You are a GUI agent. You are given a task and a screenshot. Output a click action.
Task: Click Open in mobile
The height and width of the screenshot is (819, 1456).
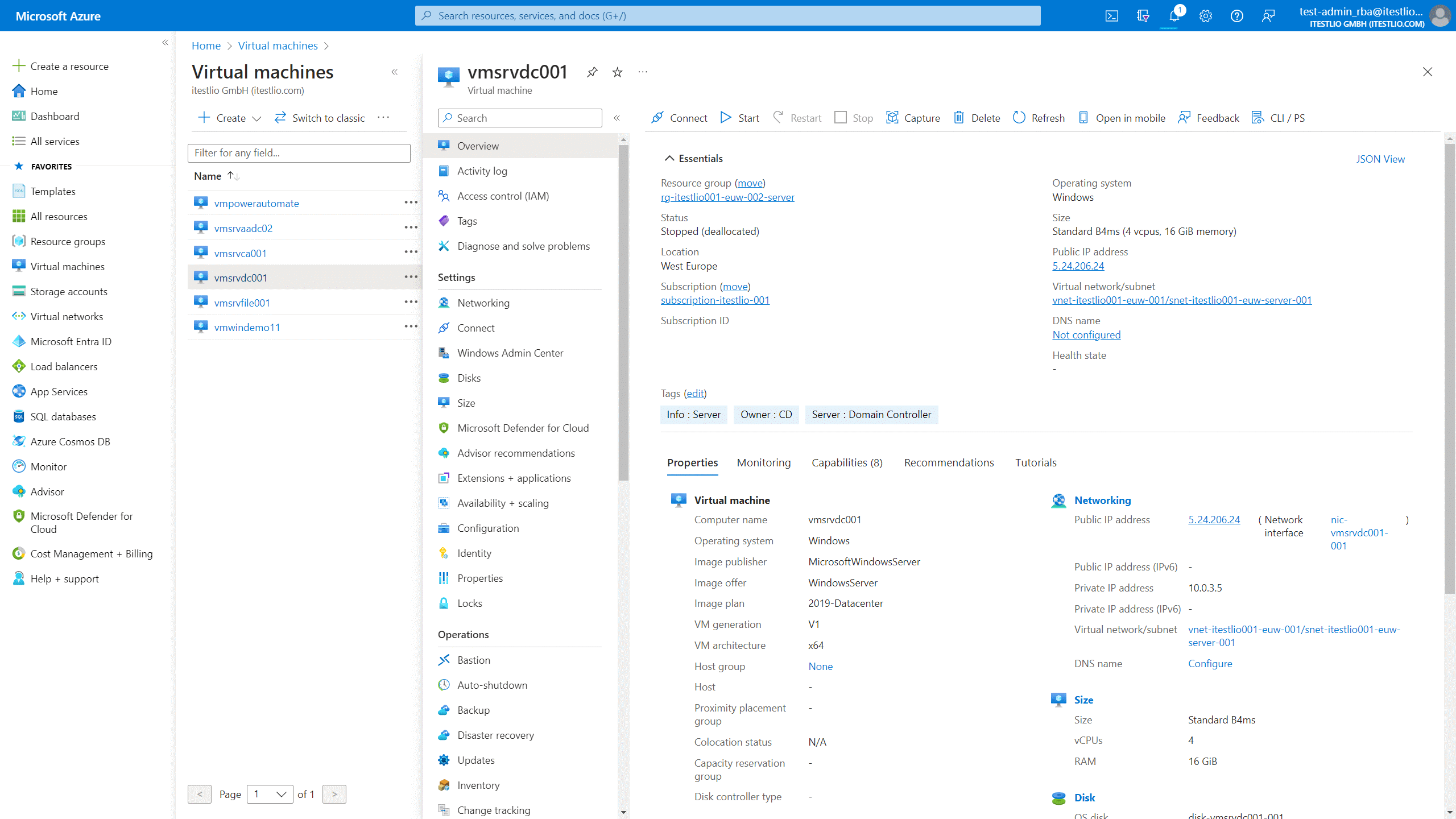coord(1122,118)
